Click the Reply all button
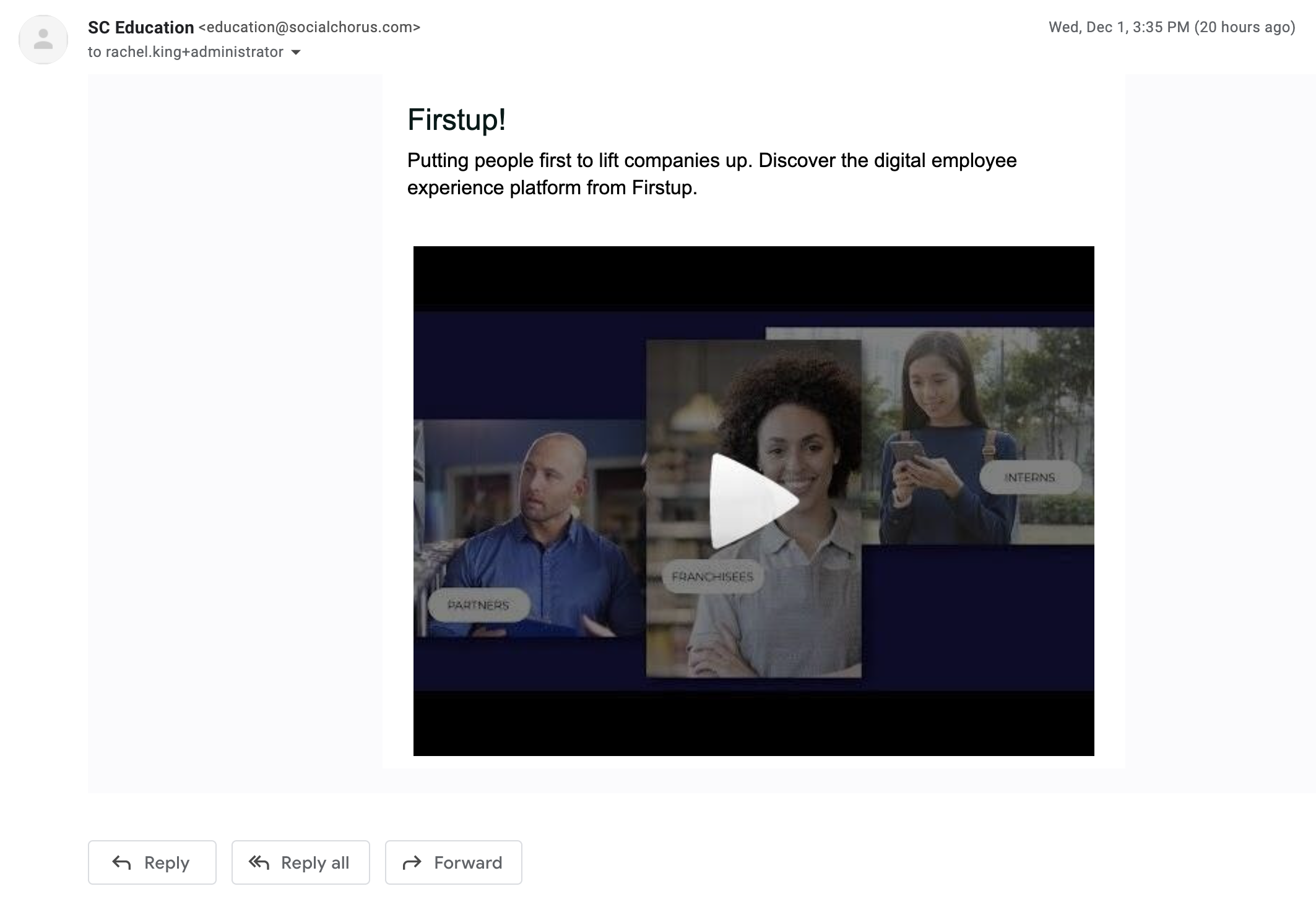Viewport: 1316px width, 907px height. click(x=301, y=862)
